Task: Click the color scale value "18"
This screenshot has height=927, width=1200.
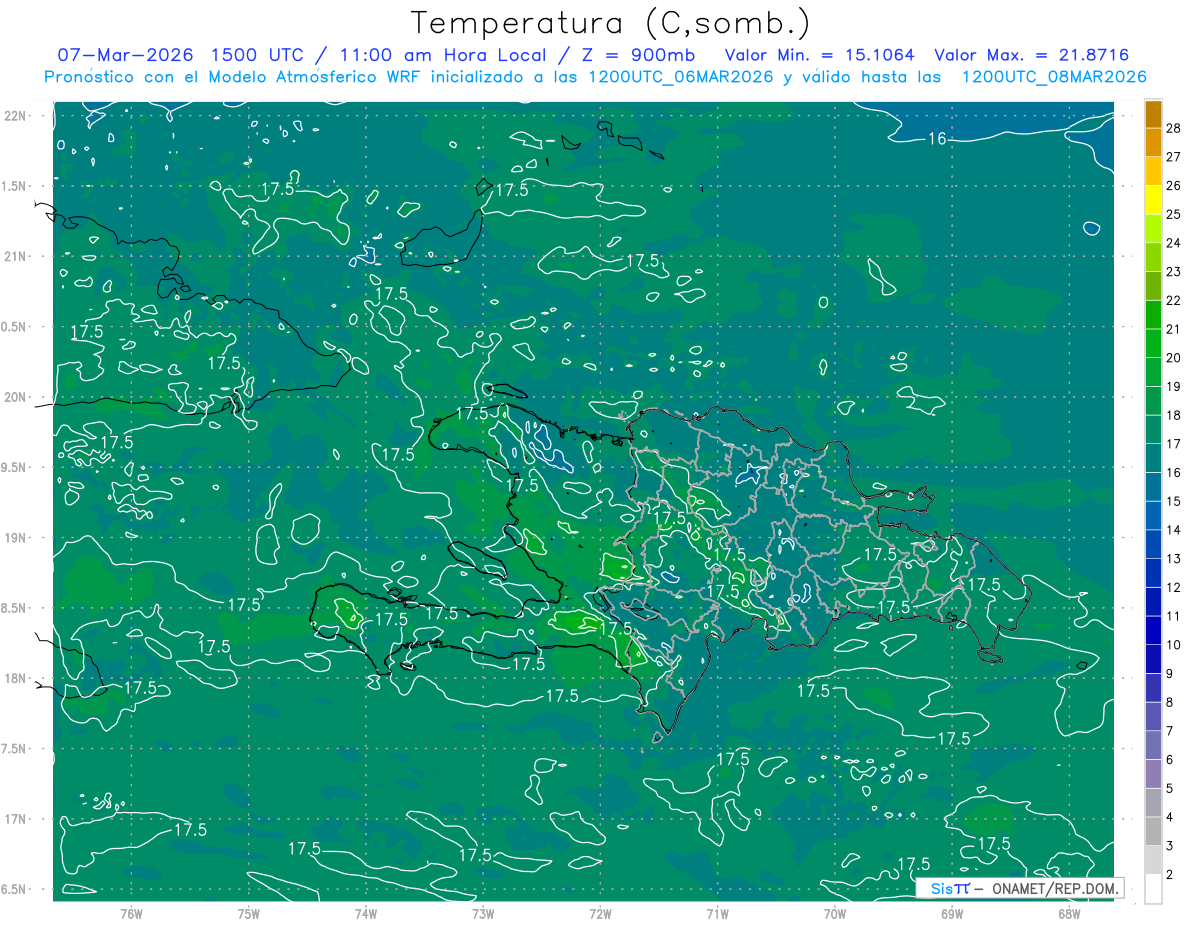Action: pyautogui.click(x=1175, y=415)
